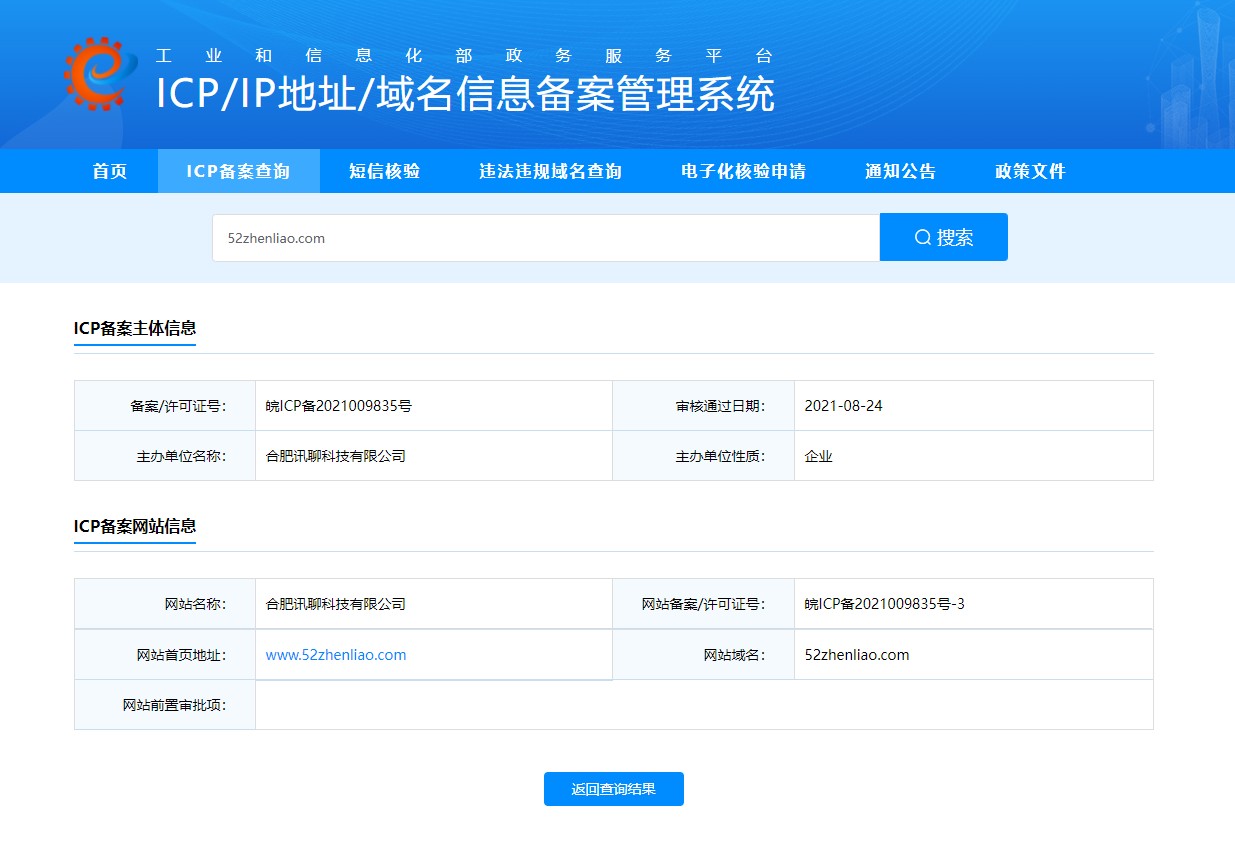
Task: Select the 电子化核验申请 menu item
Action: [743, 171]
